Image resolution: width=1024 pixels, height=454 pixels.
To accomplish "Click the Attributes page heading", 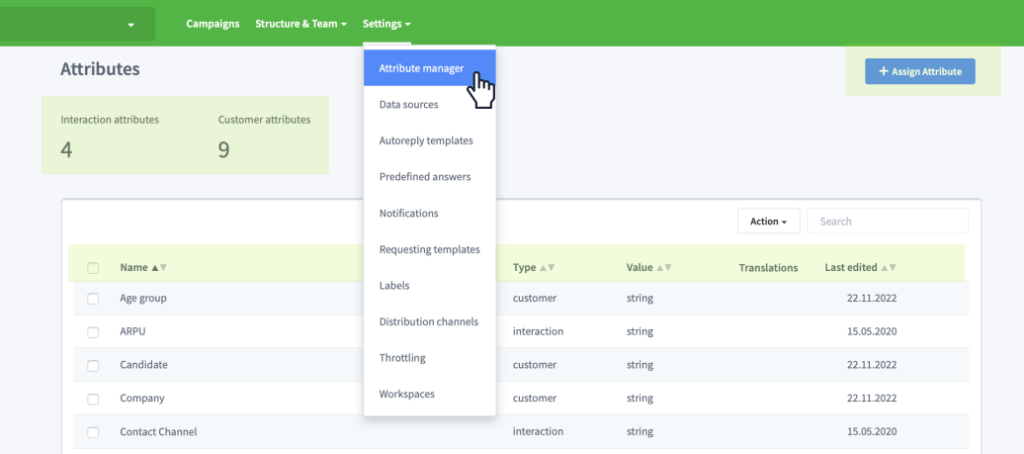I will click(x=100, y=69).
